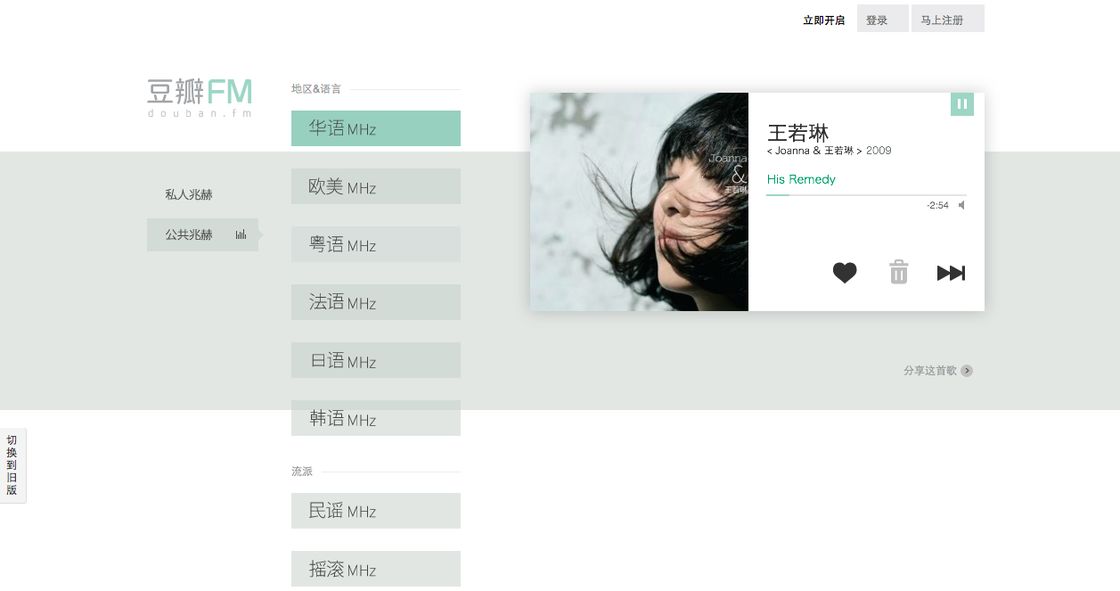
Task: Click the arrow icon beside 分享这首歌
Action: (966, 370)
